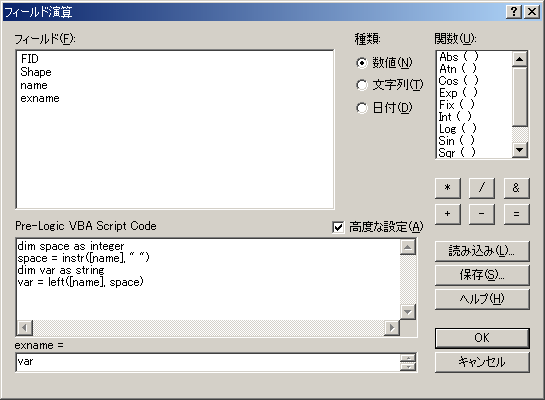
Task: Select exname in the fields list
Action: point(40,98)
